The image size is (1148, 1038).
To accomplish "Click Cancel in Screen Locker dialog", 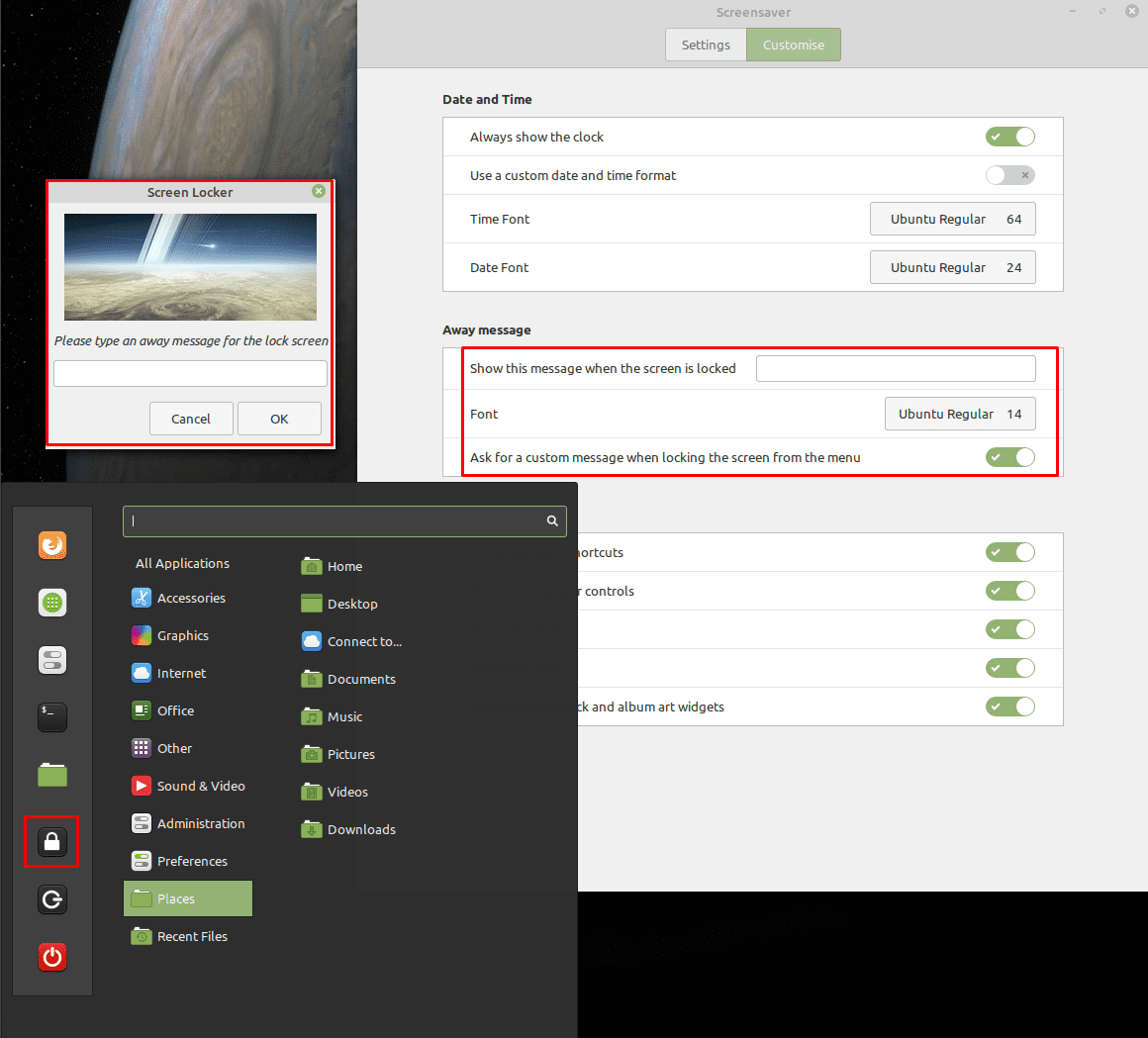I will pos(191,419).
